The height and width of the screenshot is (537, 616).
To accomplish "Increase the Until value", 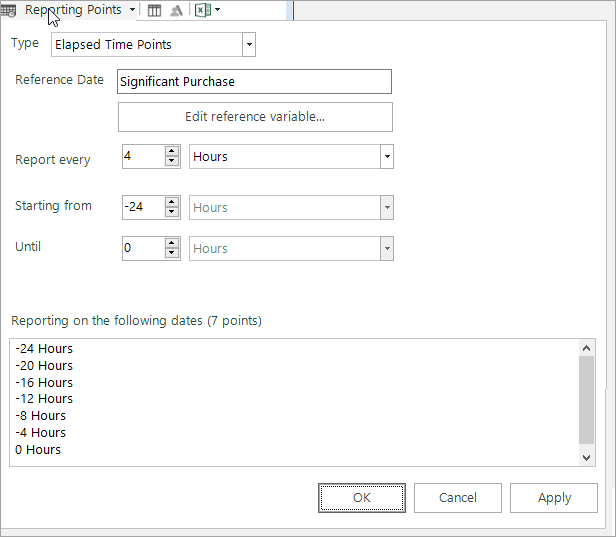I will [172, 243].
